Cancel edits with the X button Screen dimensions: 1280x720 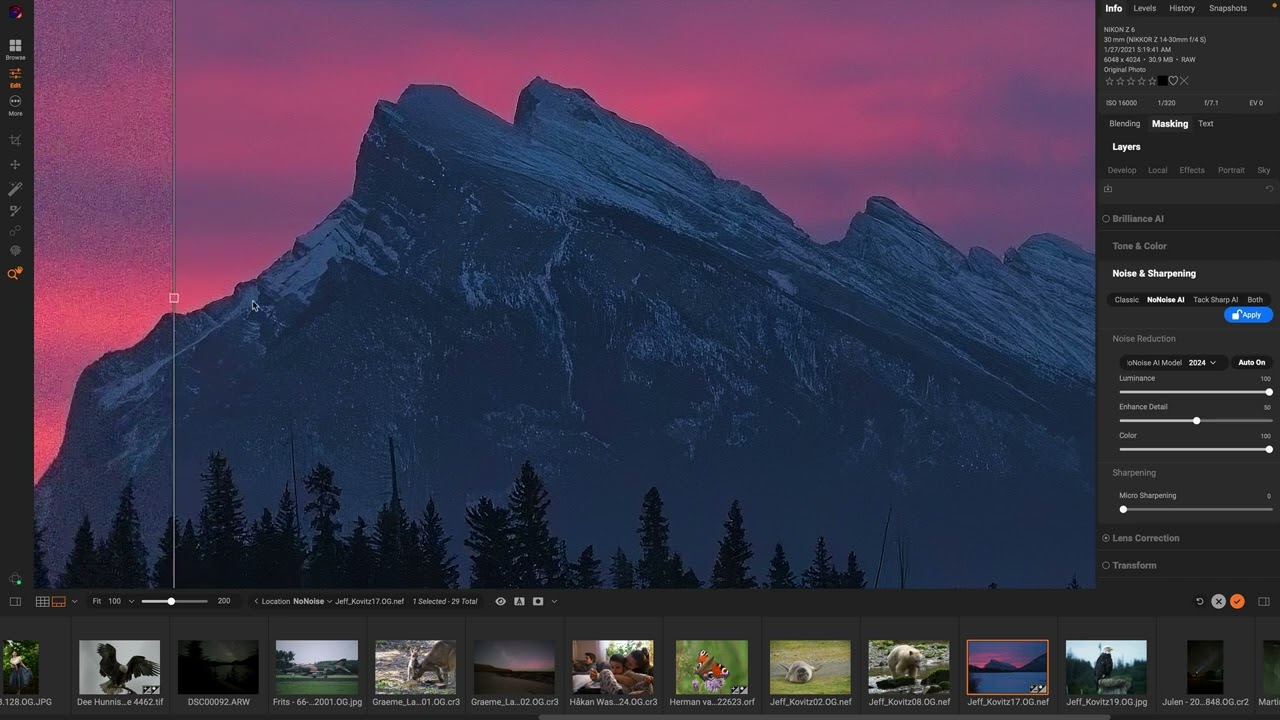coord(1218,601)
